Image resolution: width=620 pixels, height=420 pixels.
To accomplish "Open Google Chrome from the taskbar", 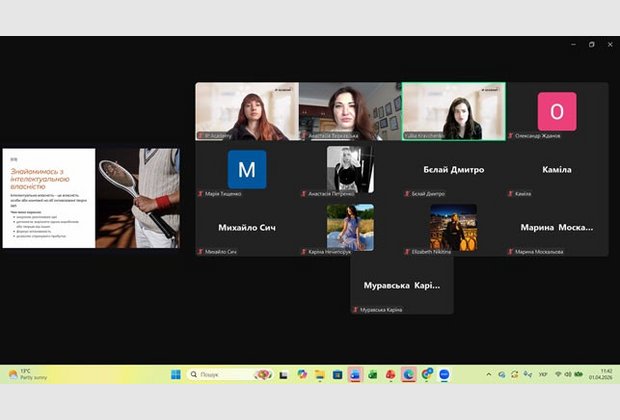I will coord(426,374).
